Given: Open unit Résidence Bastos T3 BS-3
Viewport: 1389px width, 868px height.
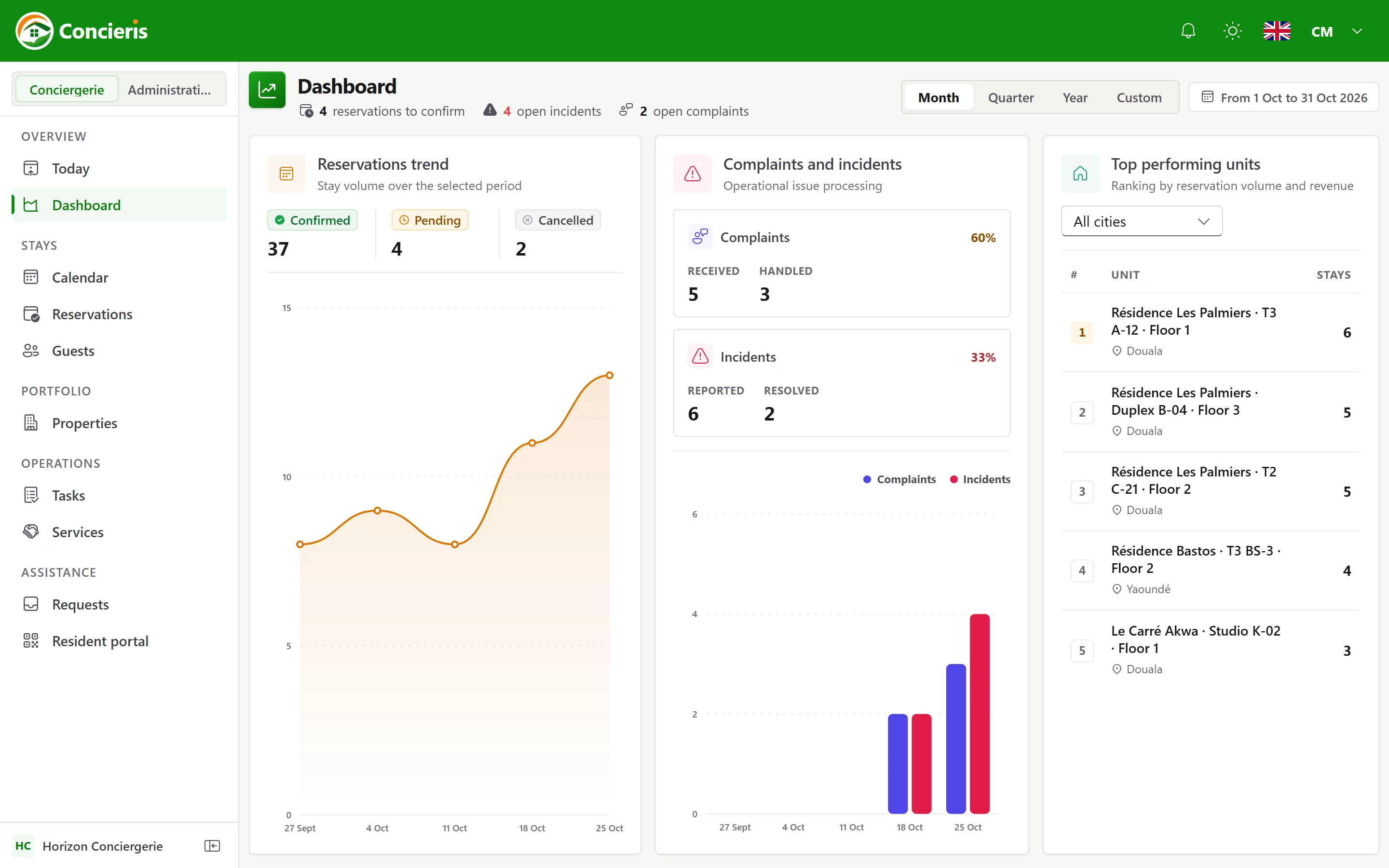Looking at the screenshot, I should coord(1211,570).
